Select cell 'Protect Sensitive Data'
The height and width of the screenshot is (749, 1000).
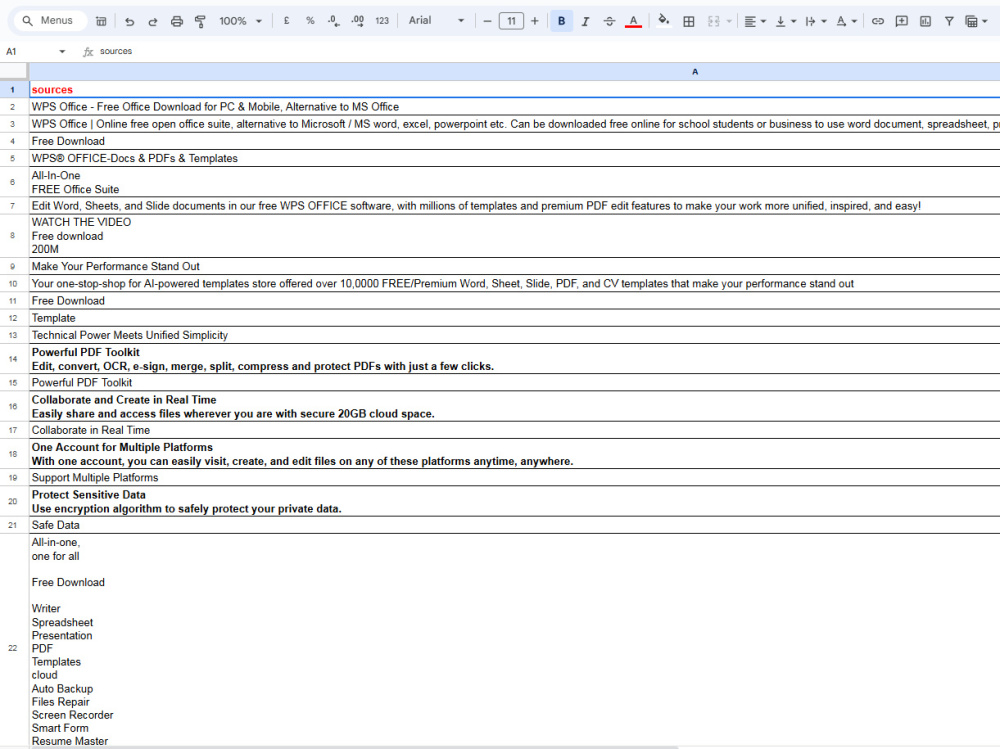pos(514,501)
